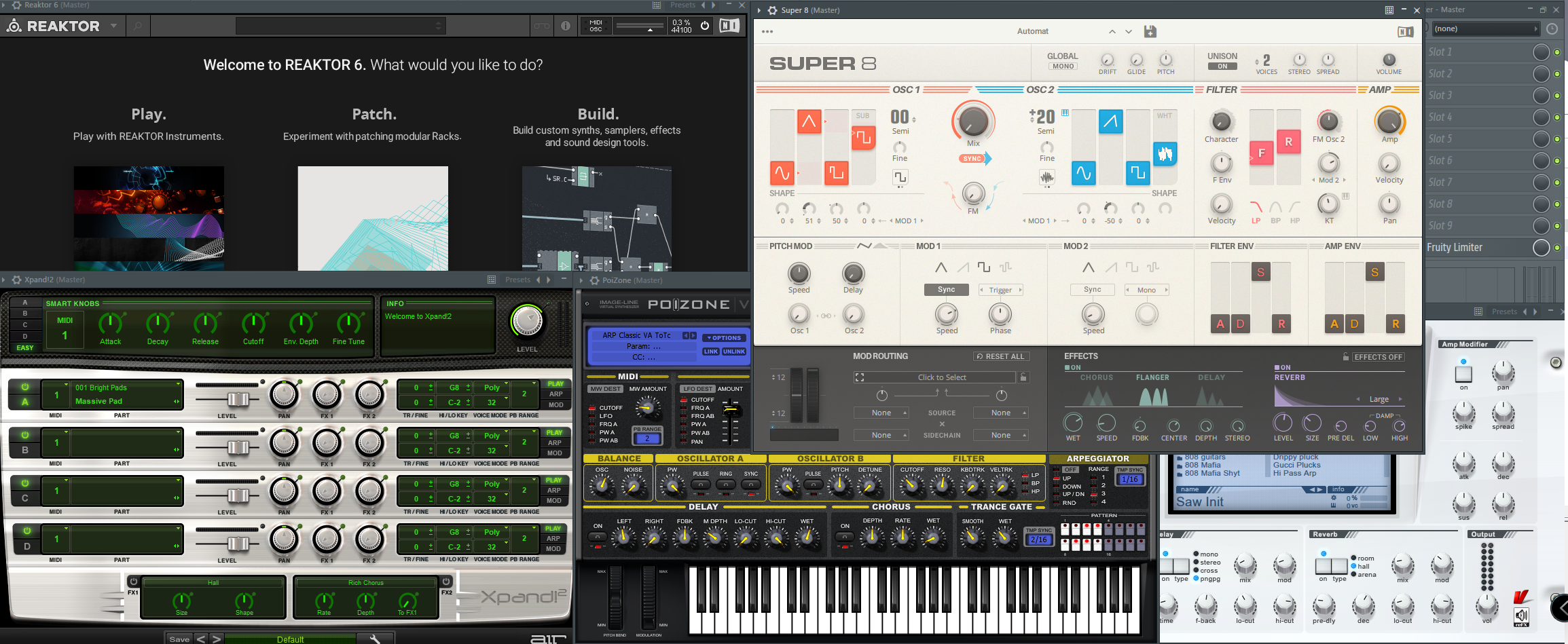Open the Trigger dropdown in MOD 1

click(1001, 290)
